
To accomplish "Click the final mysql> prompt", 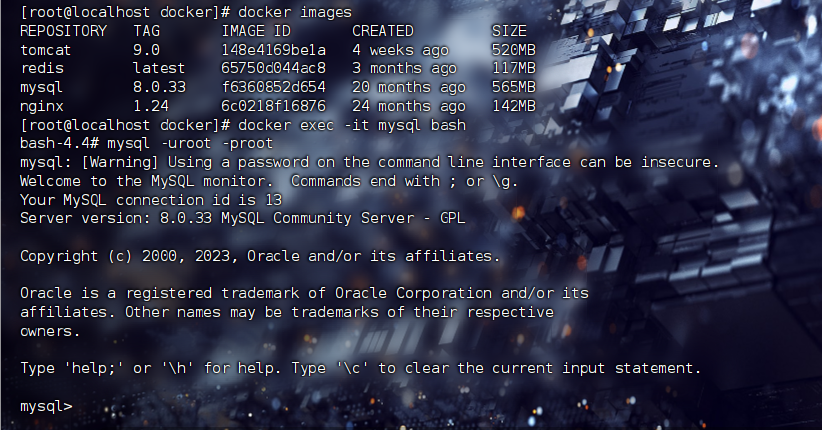I will coord(46,407).
